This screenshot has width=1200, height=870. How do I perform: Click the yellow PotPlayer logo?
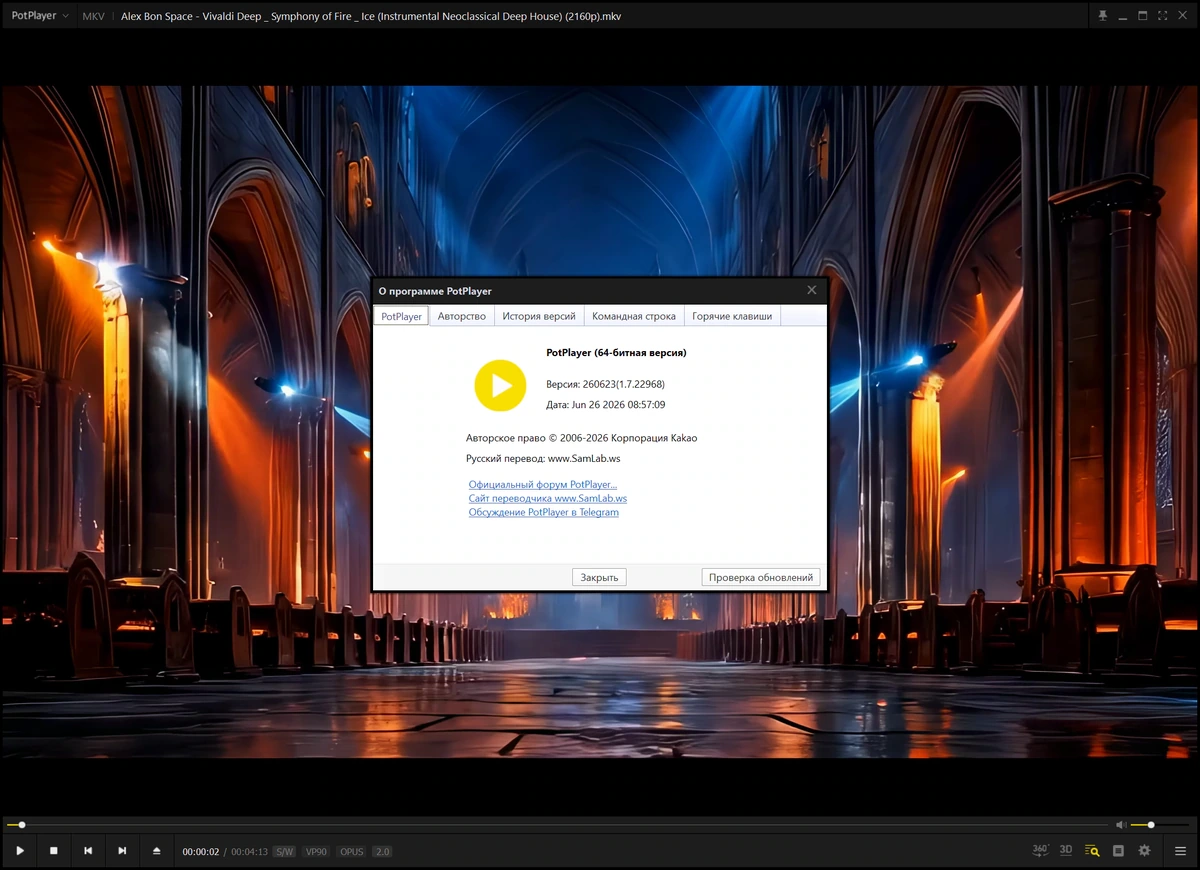pos(500,385)
